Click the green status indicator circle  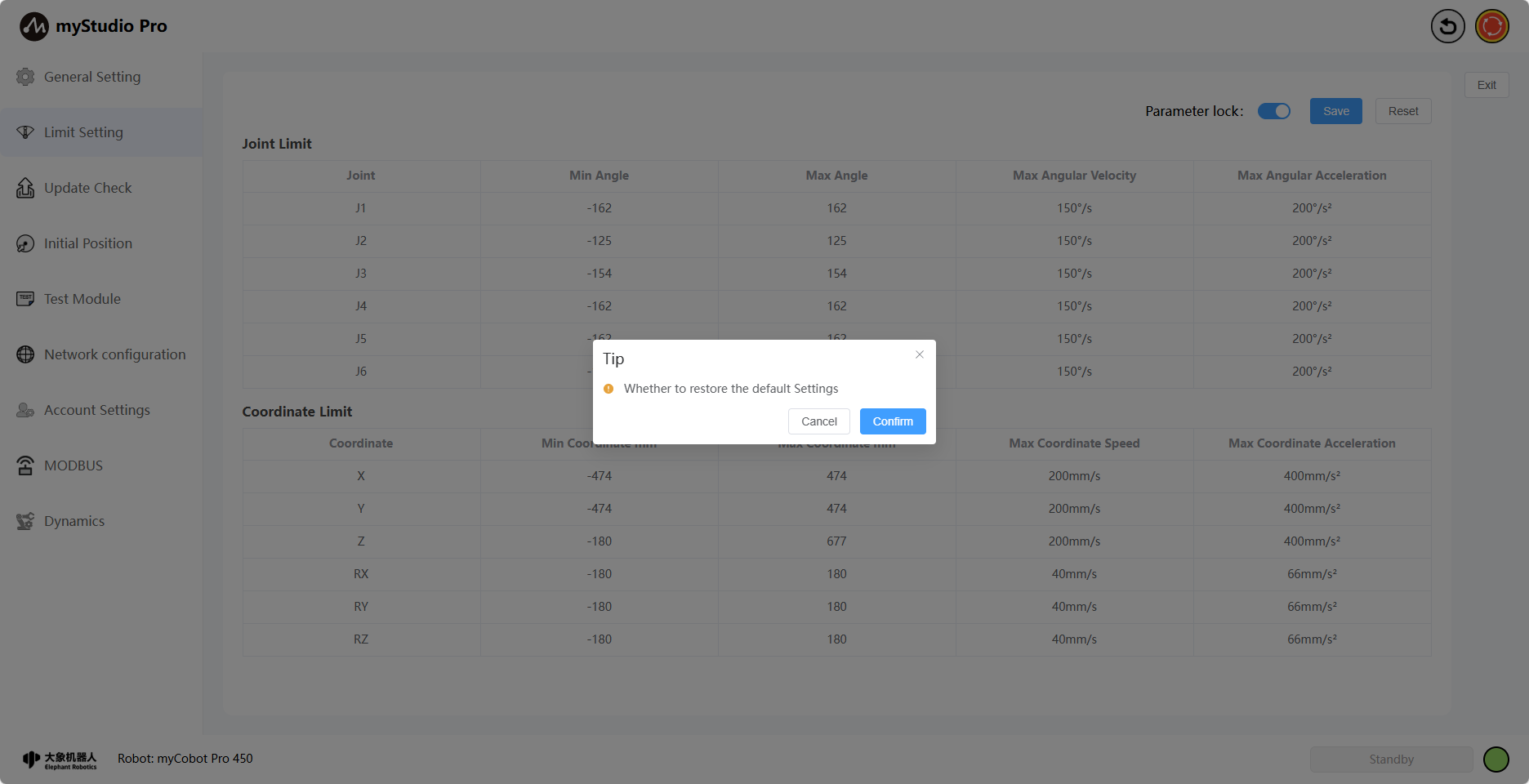point(1496,759)
